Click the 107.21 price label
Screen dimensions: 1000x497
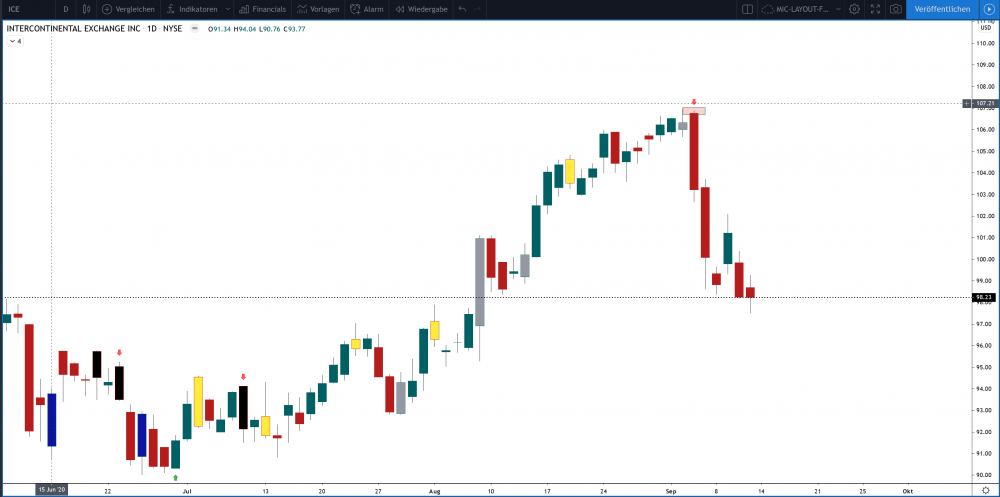tap(984, 103)
